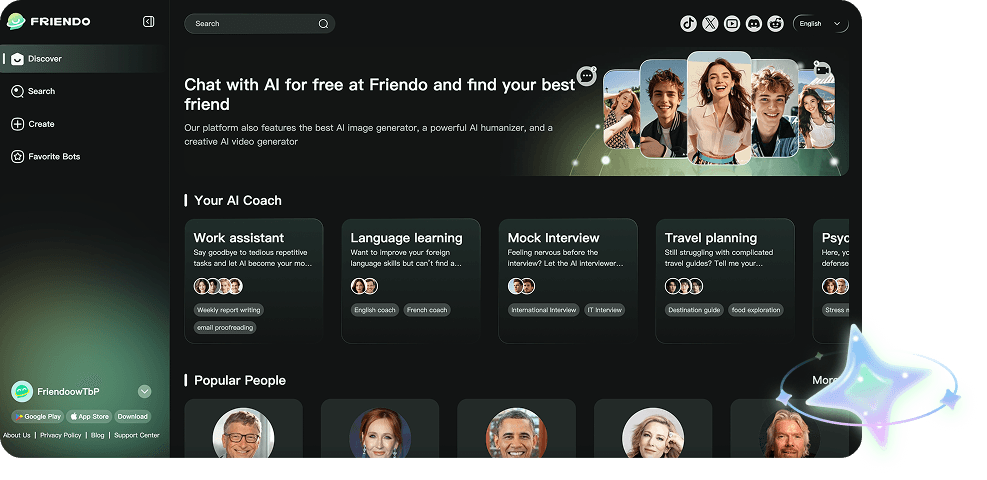Open the TikTok social icon

pos(689,24)
